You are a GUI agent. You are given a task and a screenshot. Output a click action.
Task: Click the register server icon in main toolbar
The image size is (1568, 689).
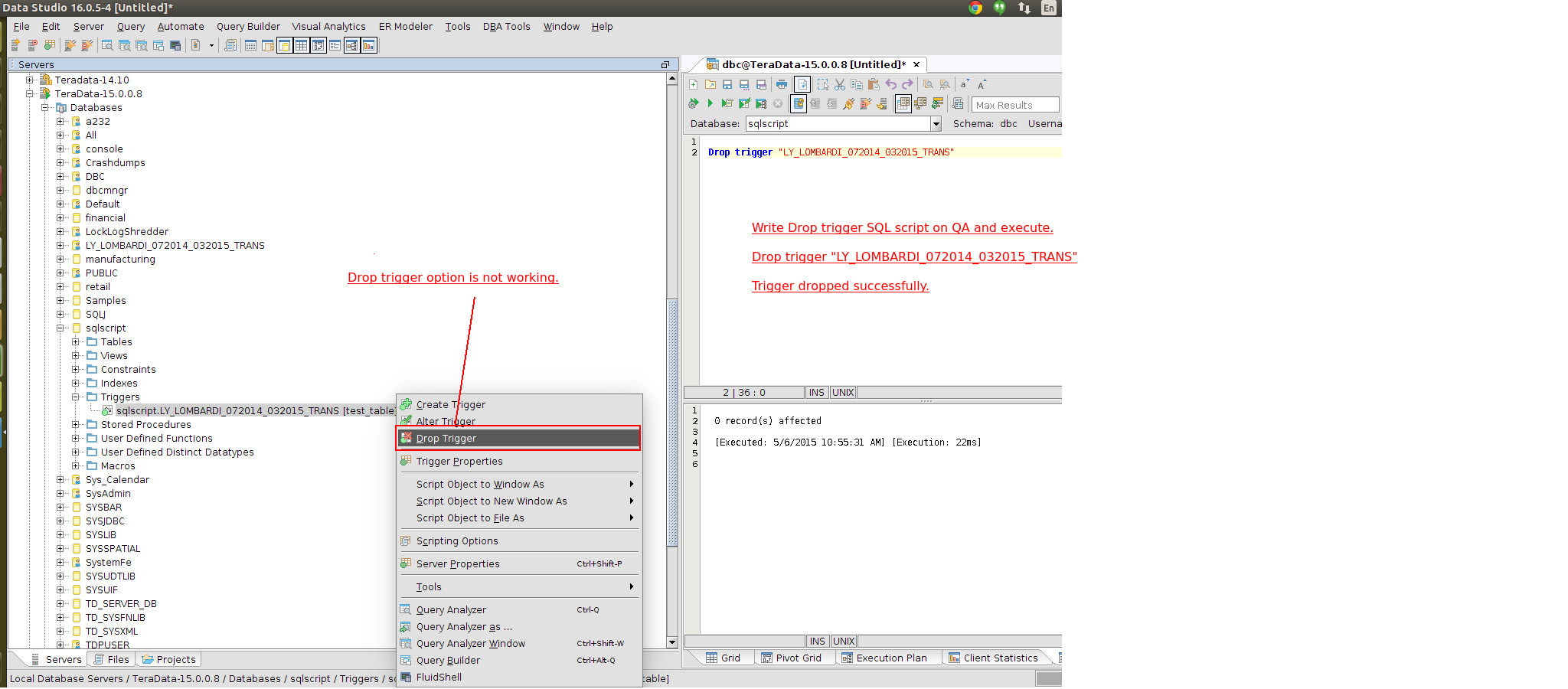[x=15, y=45]
